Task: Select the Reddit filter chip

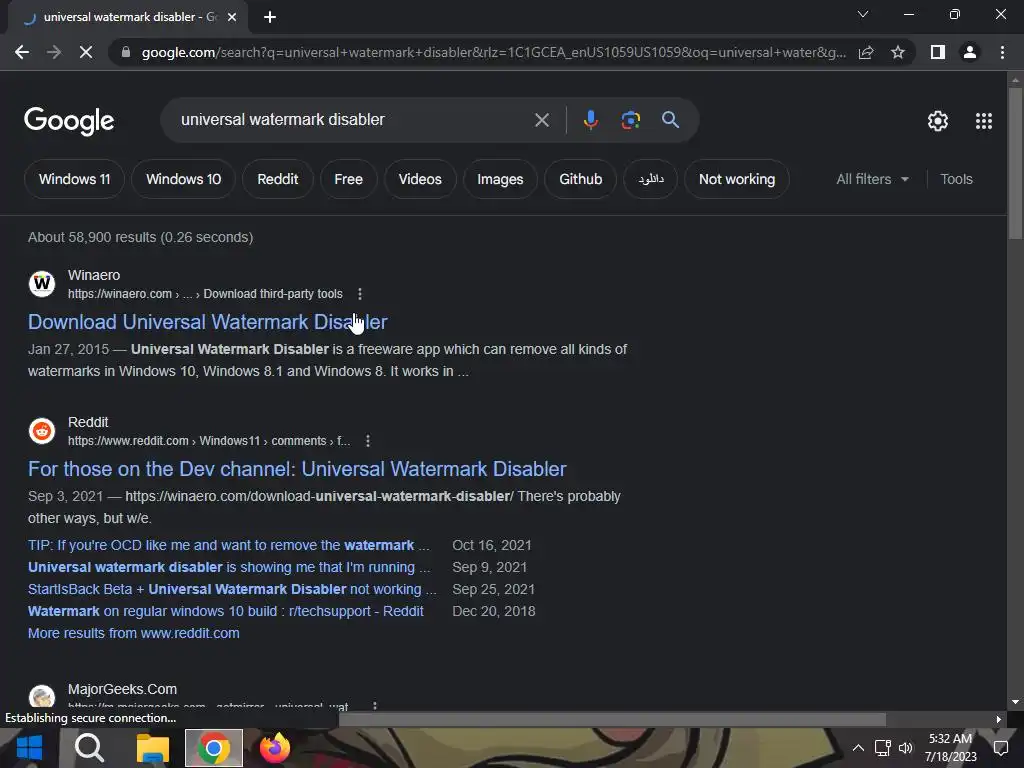Action: tap(278, 179)
